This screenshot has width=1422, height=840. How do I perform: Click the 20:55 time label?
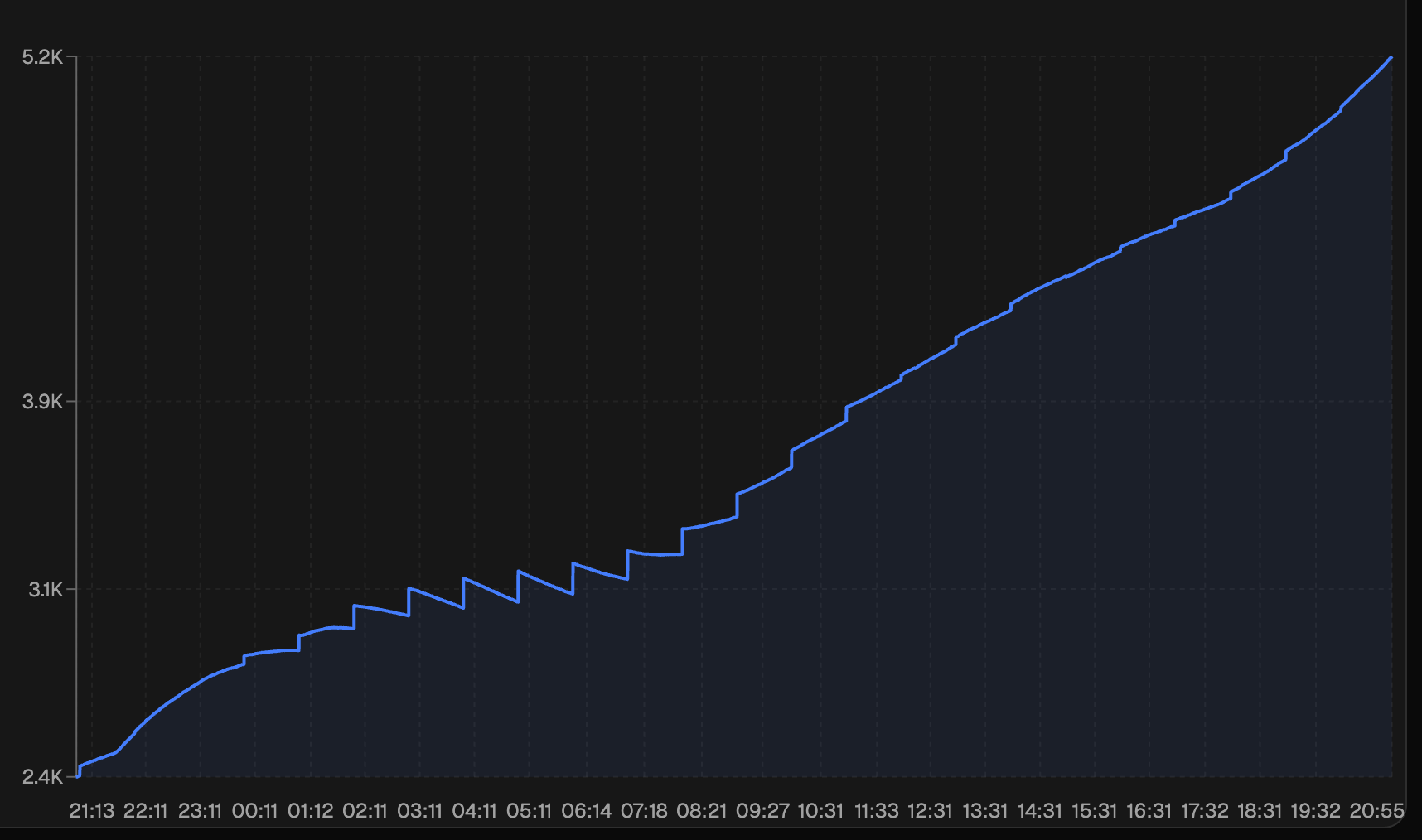click(x=1377, y=811)
